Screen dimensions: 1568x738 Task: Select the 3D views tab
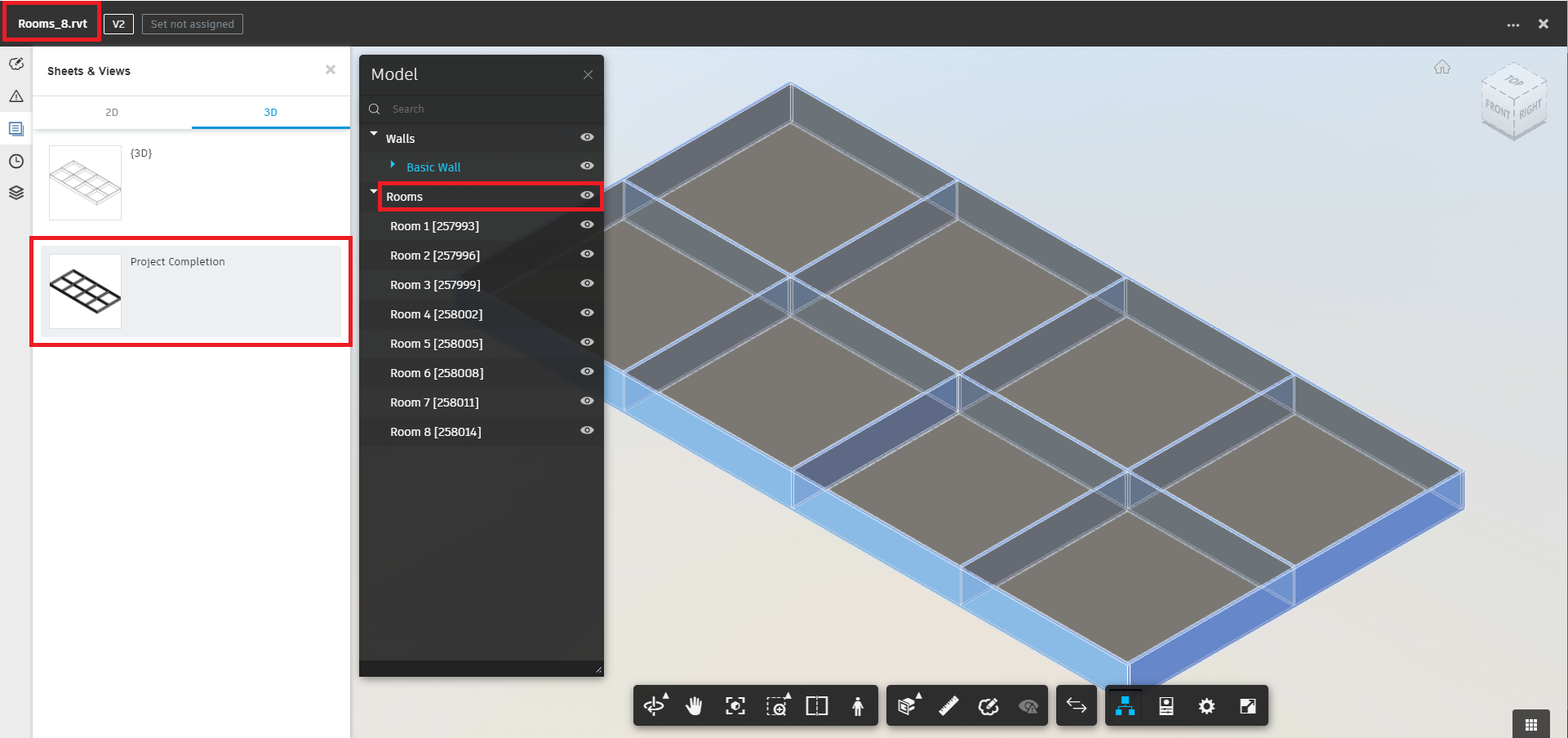[x=270, y=112]
